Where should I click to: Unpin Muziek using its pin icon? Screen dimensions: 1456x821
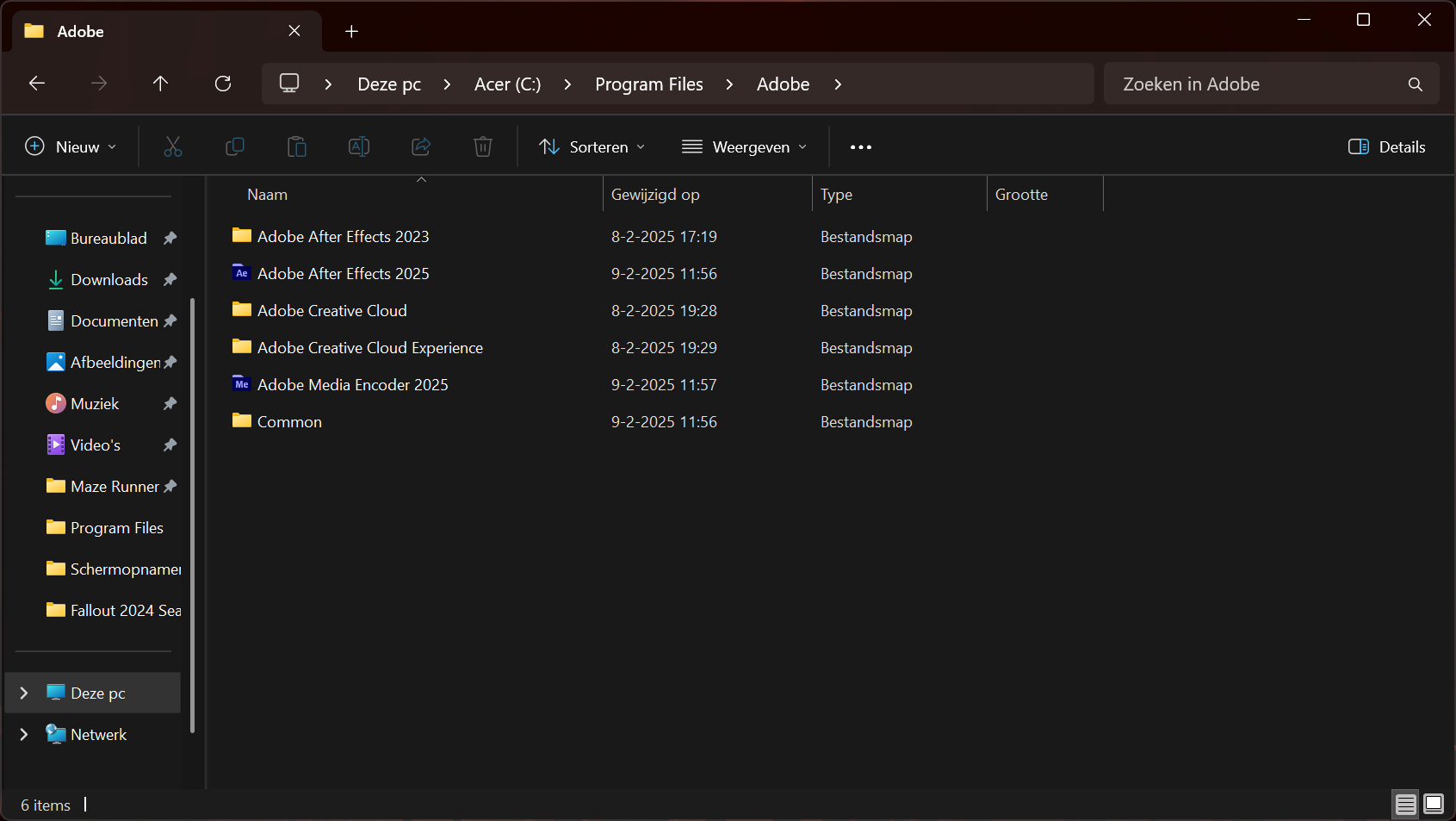point(170,403)
